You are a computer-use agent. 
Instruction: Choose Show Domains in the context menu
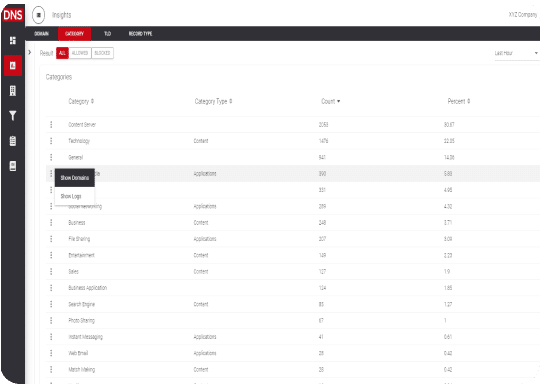75,178
